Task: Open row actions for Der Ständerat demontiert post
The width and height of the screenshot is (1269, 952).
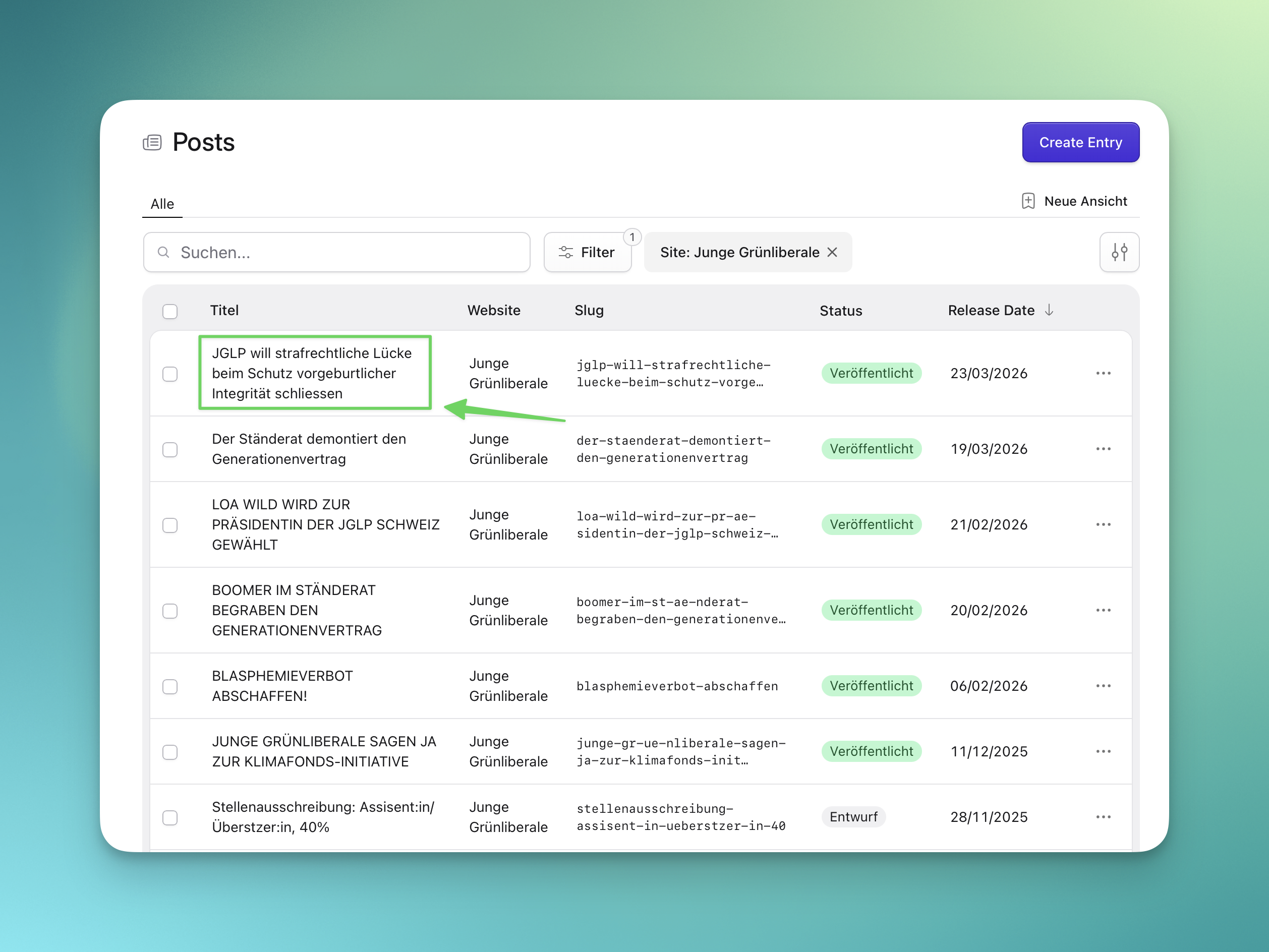Action: [1103, 449]
